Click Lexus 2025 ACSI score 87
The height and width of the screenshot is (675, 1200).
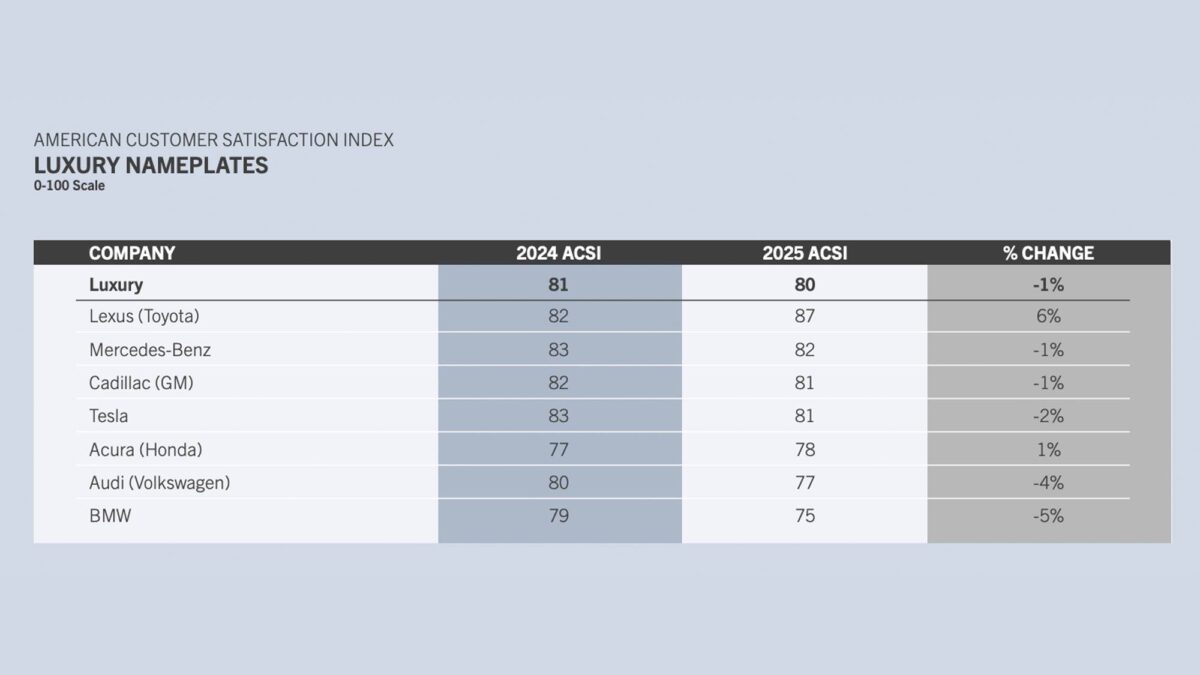click(804, 317)
